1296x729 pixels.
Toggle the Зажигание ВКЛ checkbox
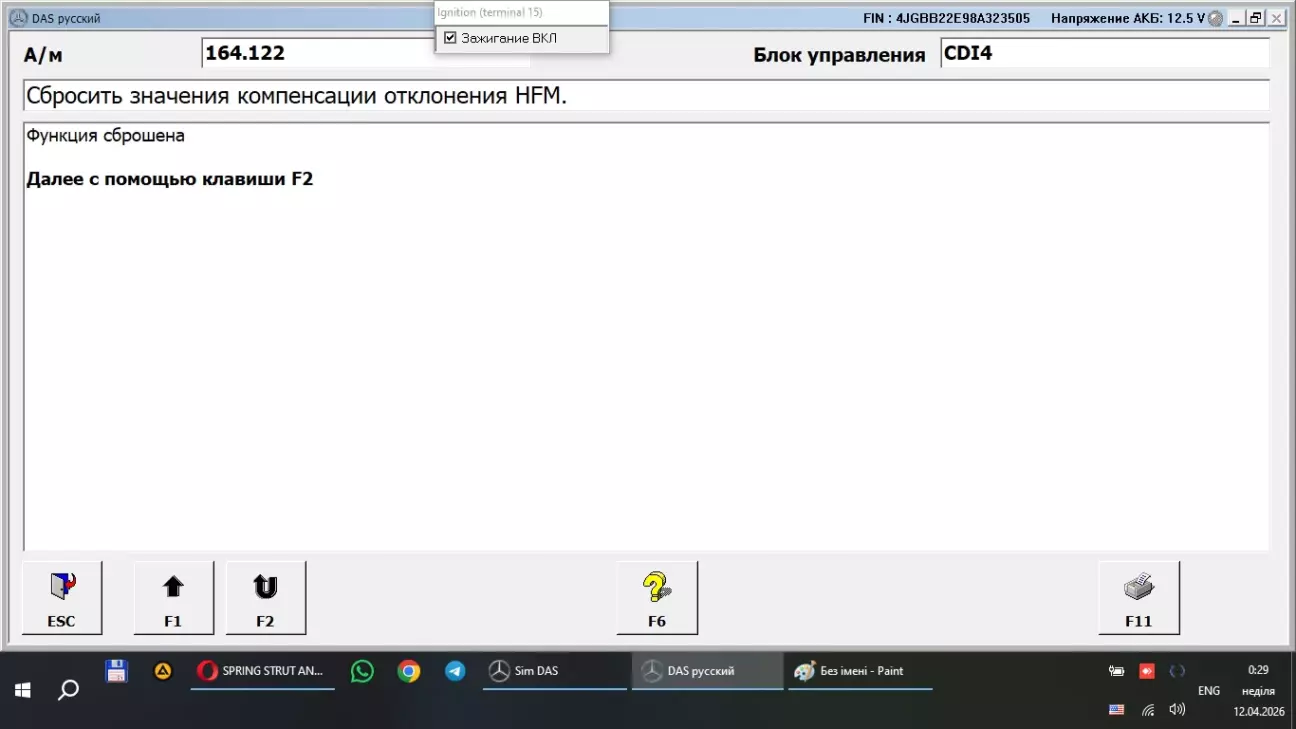click(450, 38)
